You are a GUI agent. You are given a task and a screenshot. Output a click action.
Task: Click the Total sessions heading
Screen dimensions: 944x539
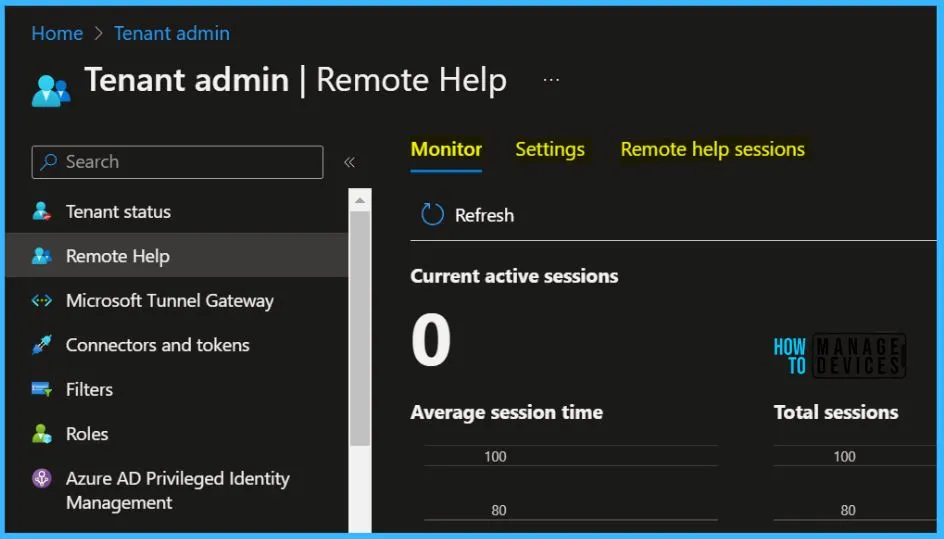[x=836, y=412]
